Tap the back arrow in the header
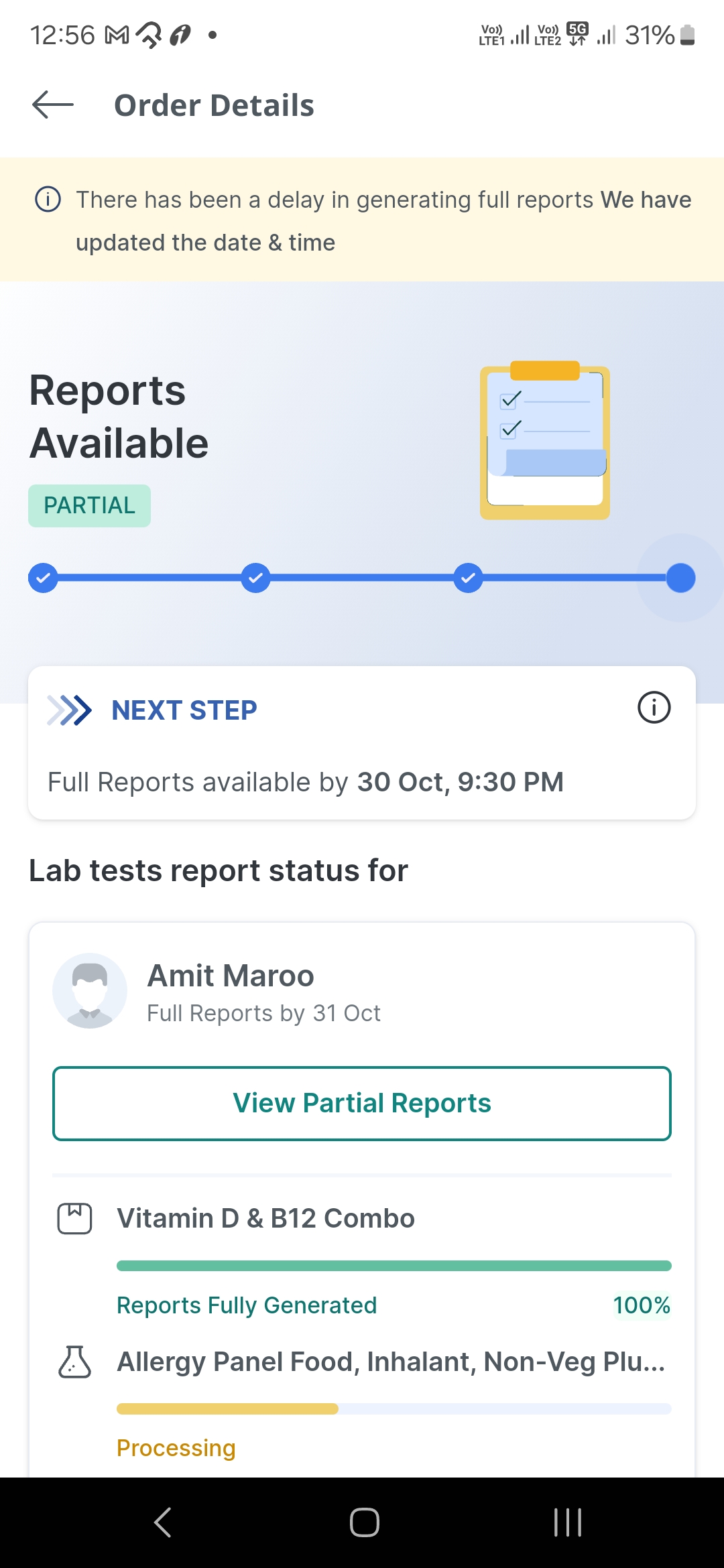This screenshot has width=724, height=1568. tap(53, 105)
